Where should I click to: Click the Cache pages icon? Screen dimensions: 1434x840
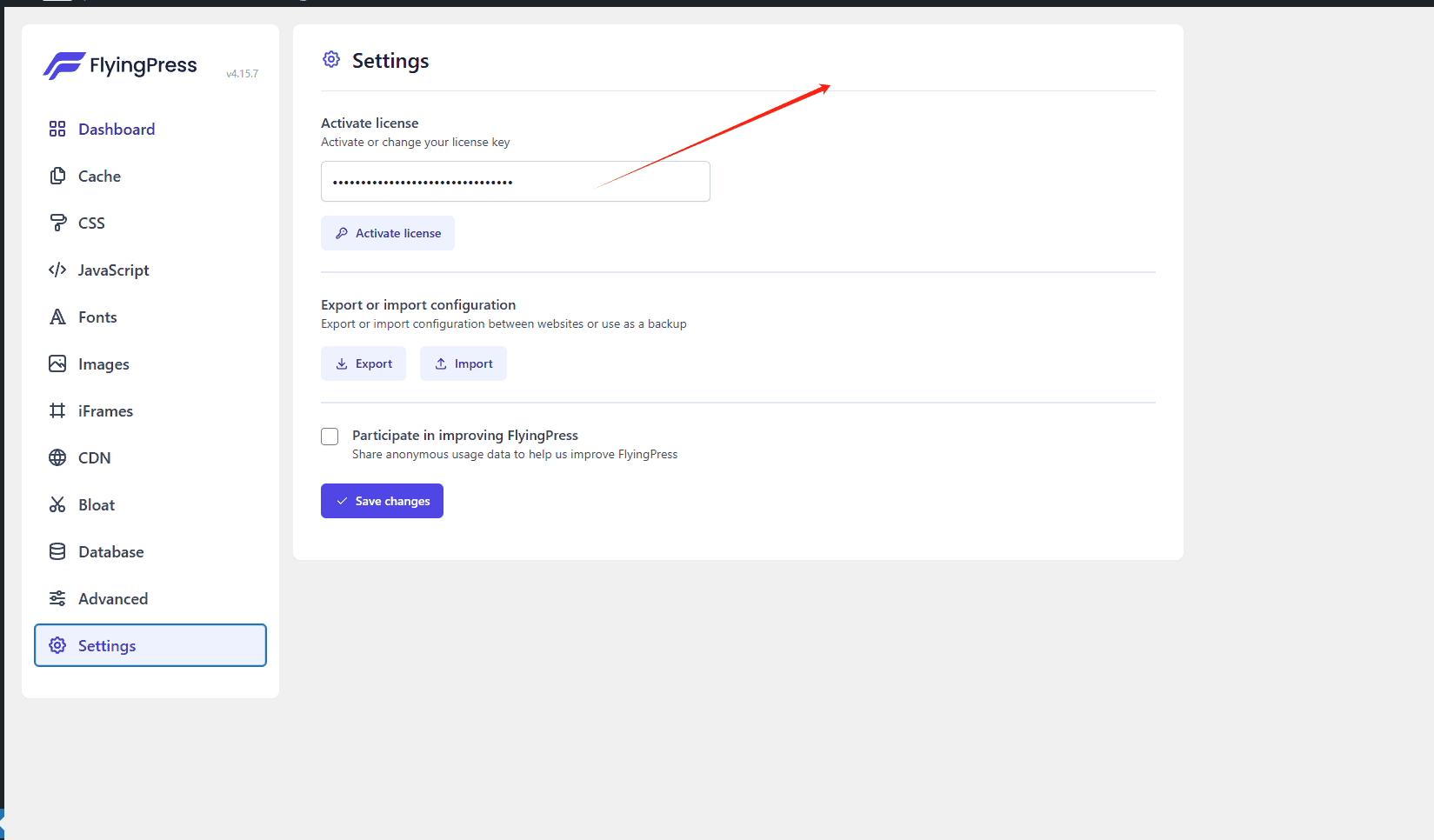pos(57,176)
